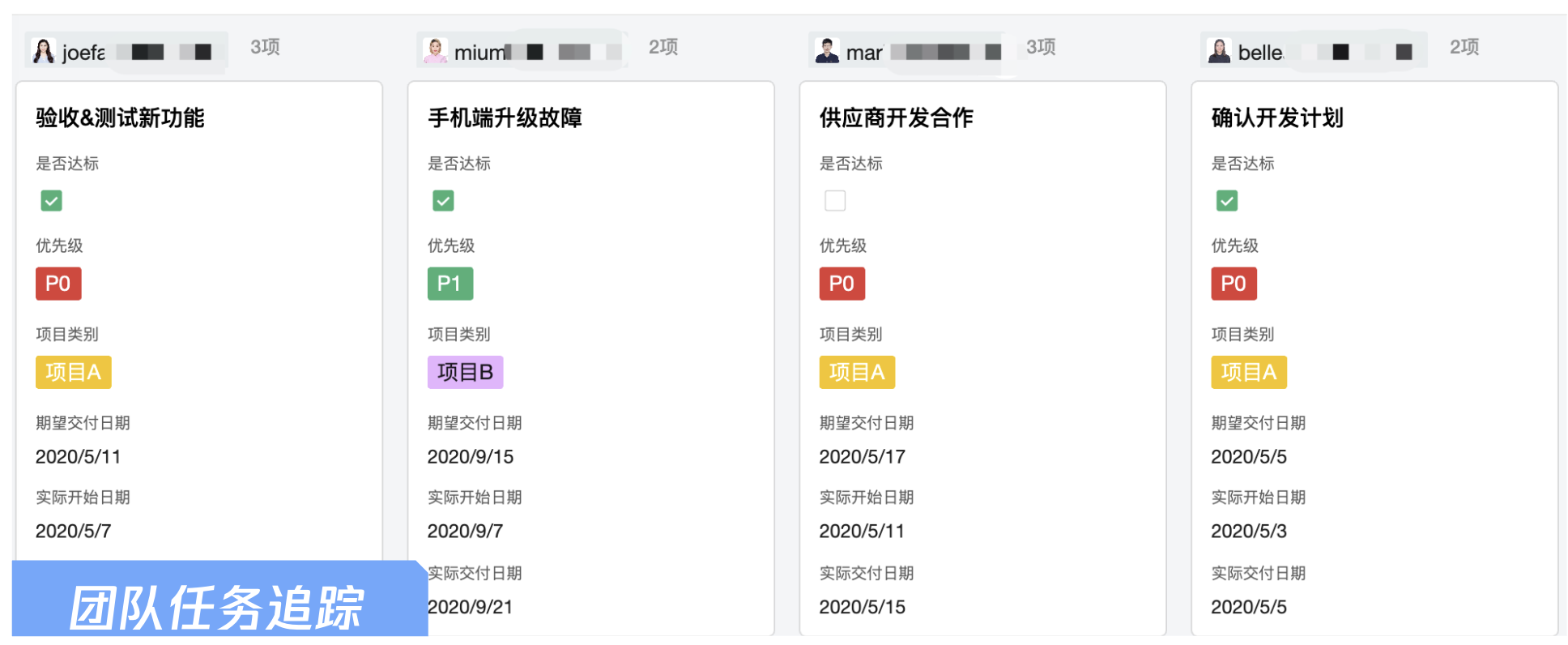Check the empty 是否达标 box on 供应商开发合作
The width and height of the screenshot is (1568, 645).
click(835, 201)
